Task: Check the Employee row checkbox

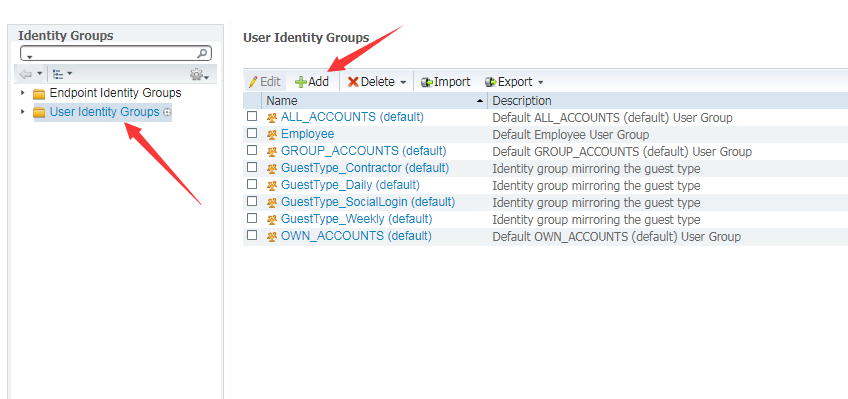Action: (x=252, y=134)
